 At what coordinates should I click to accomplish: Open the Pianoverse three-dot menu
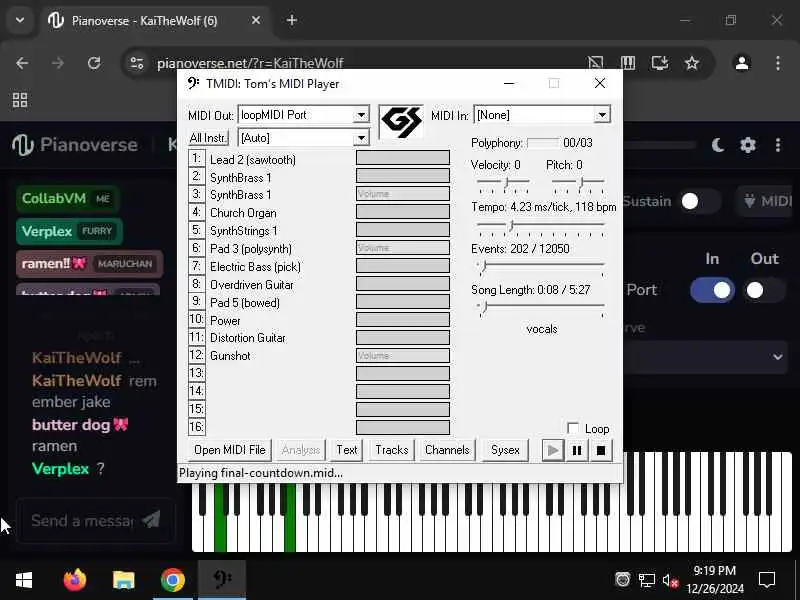tap(778, 145)
